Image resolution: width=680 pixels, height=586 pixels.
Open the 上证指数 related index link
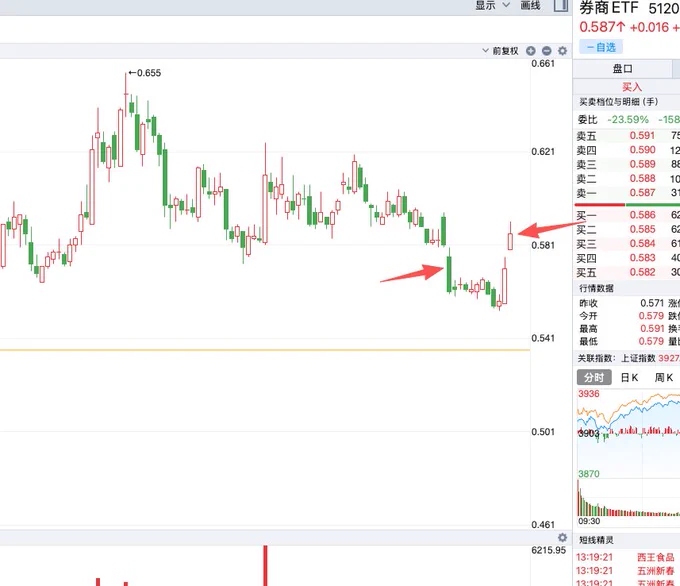point(638,358)
